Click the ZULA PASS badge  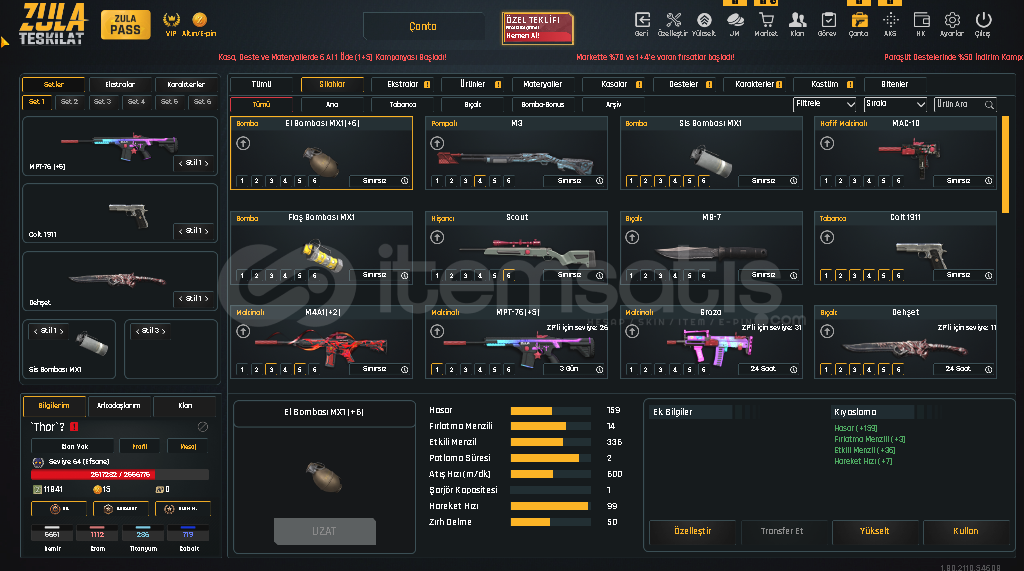coord(125,25)
